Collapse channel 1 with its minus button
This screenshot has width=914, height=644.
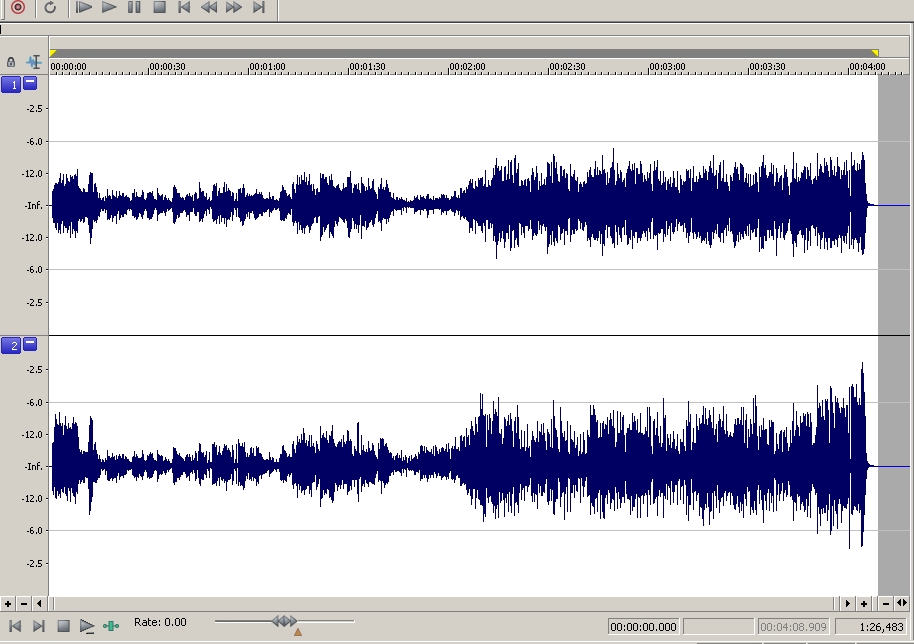coord(30,83)
